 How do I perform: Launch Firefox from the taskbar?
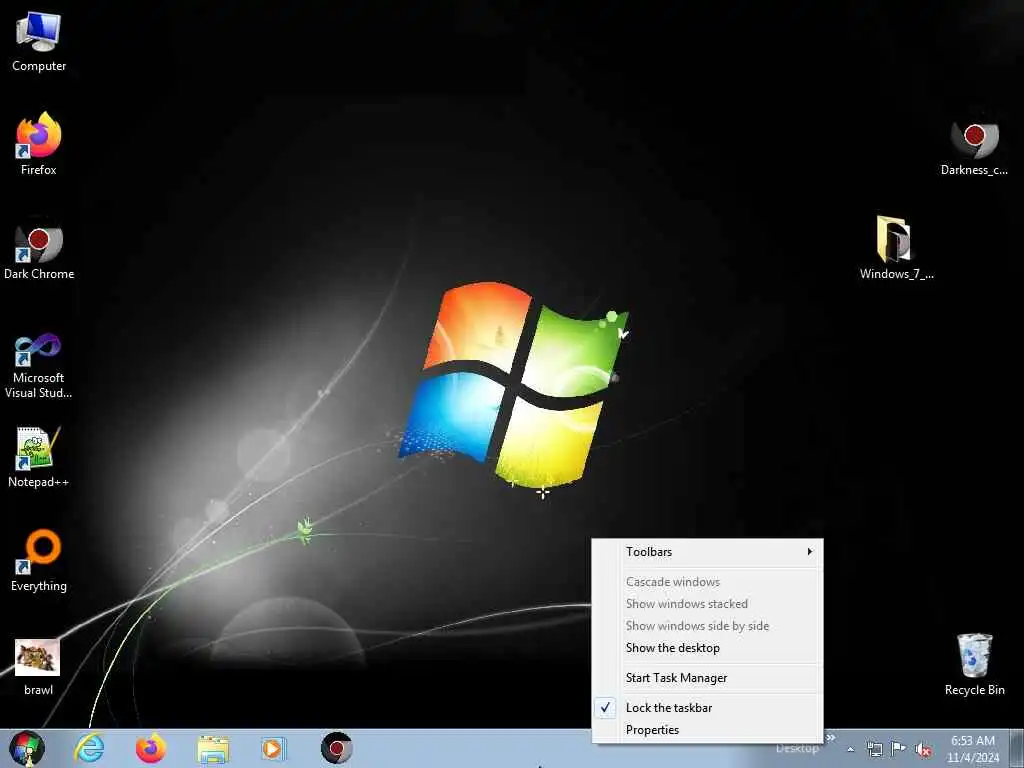[150, 748]
